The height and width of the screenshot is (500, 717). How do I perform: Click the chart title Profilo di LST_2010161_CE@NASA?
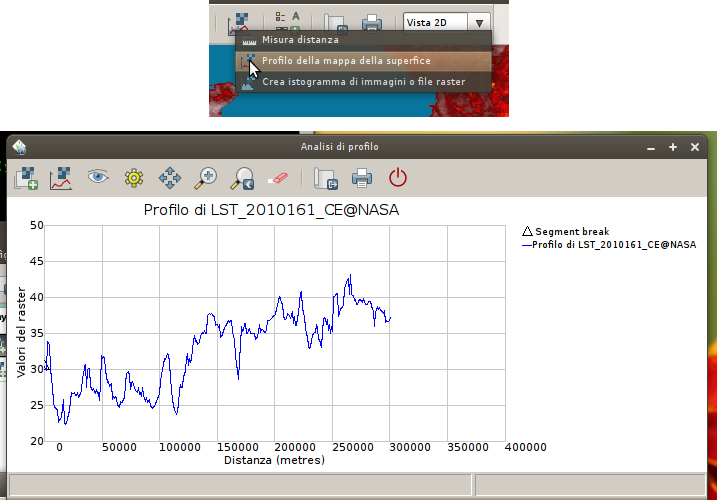click(271, 210)
